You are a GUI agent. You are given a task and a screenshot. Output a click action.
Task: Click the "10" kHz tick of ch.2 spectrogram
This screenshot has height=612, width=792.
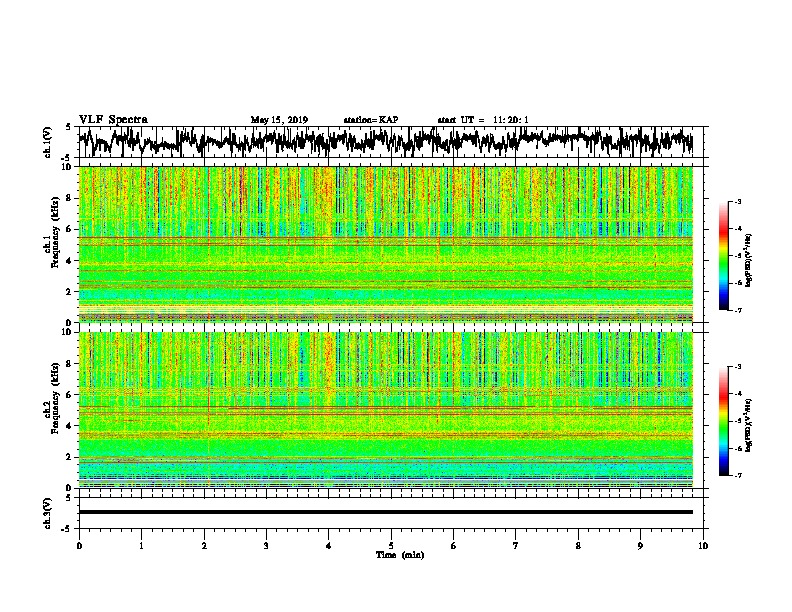pos(68,332)
